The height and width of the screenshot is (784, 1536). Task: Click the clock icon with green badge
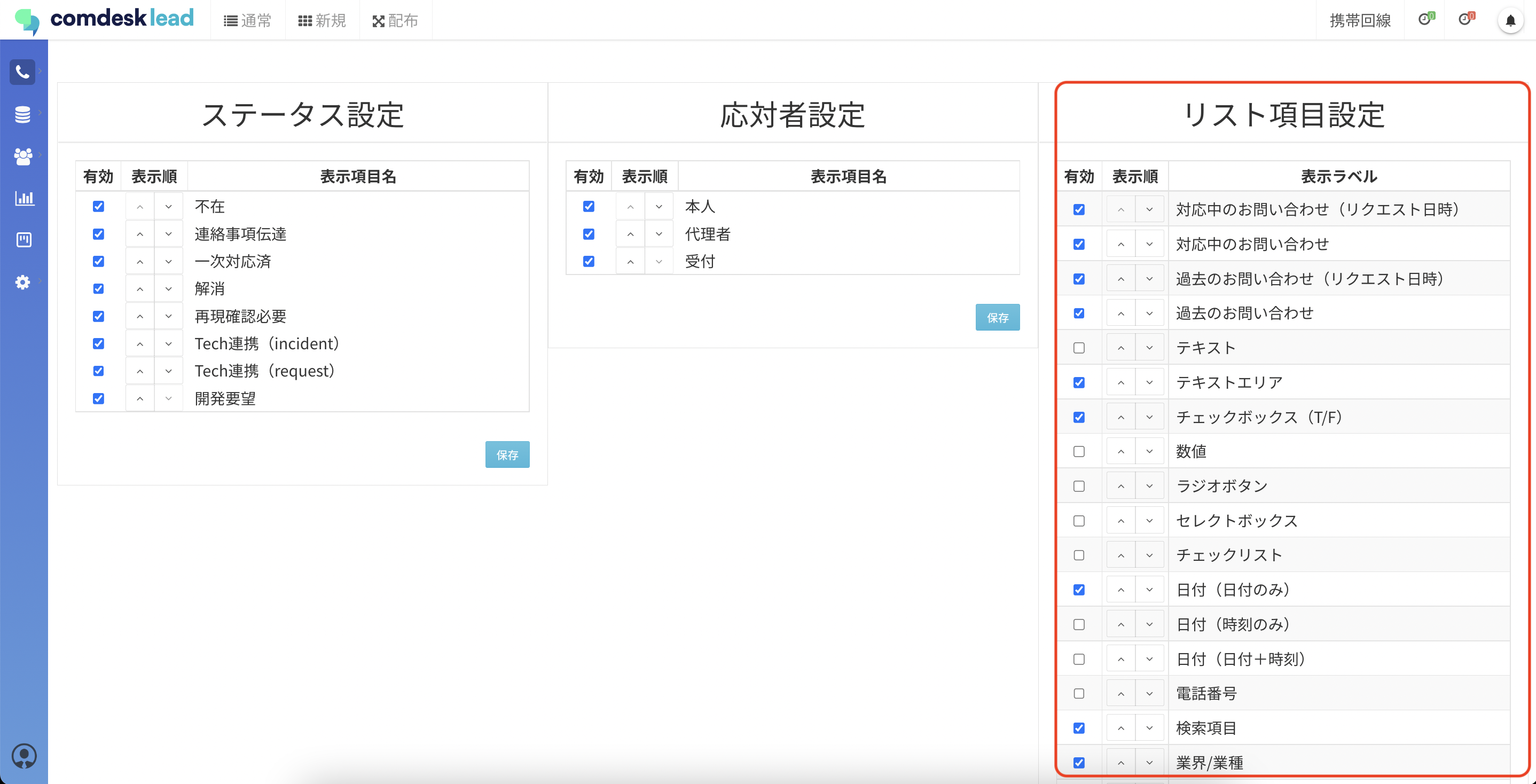click(1424, 20)
